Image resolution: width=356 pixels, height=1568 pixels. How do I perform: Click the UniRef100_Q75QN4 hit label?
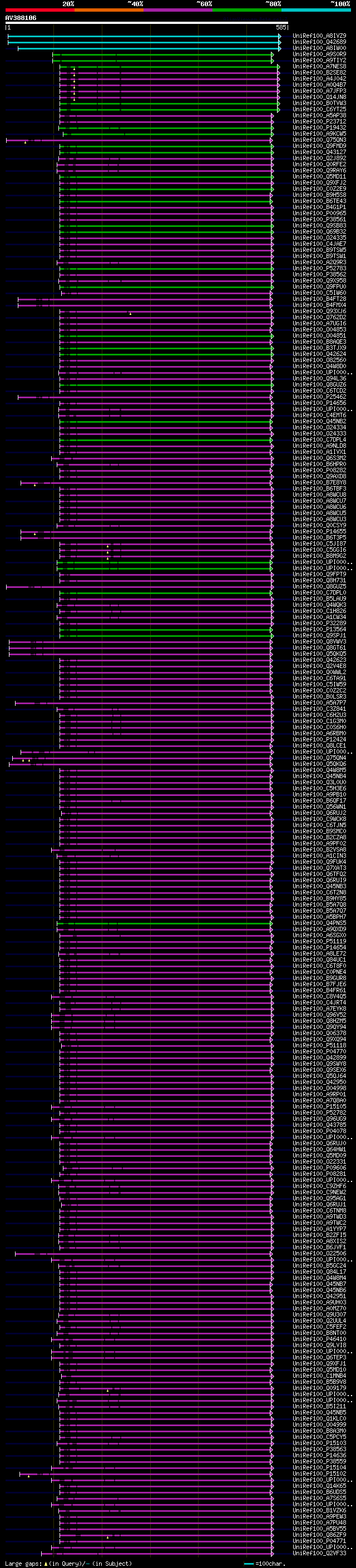319,758
